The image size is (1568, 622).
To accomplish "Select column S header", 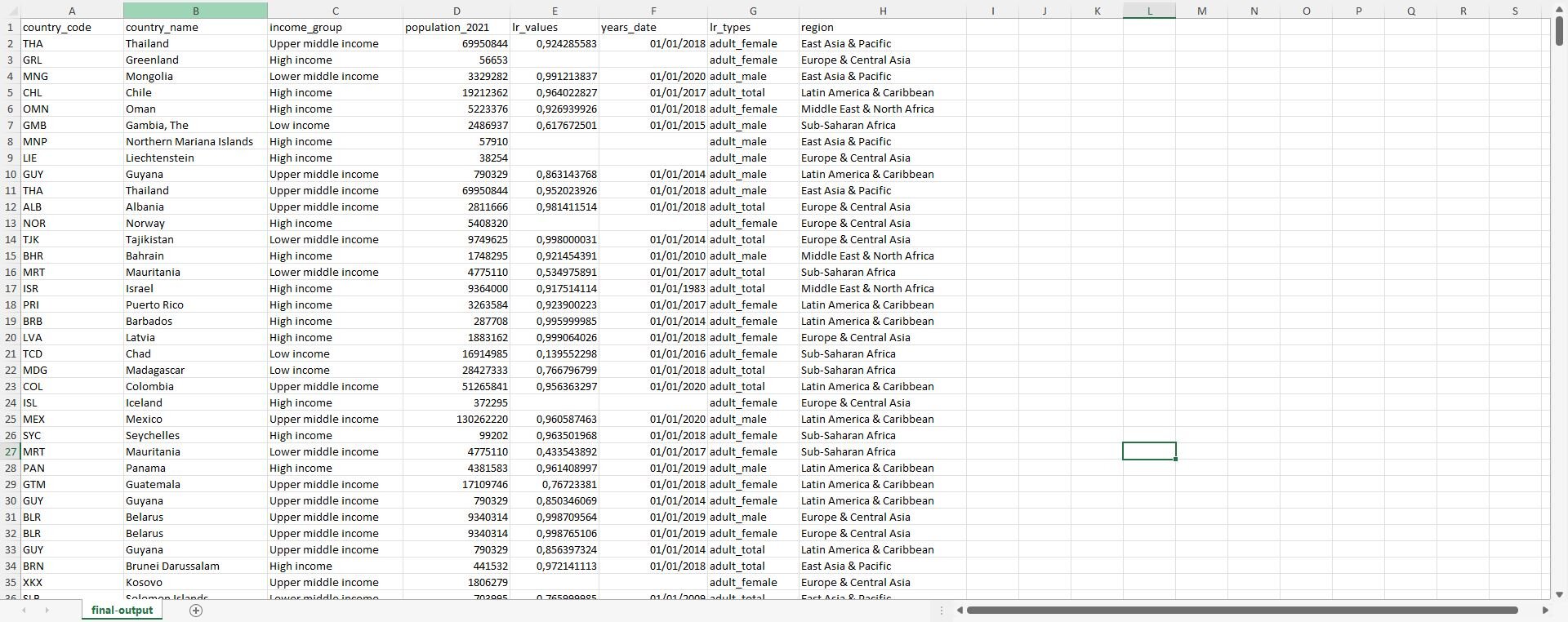I will (x=1515, y=11).
